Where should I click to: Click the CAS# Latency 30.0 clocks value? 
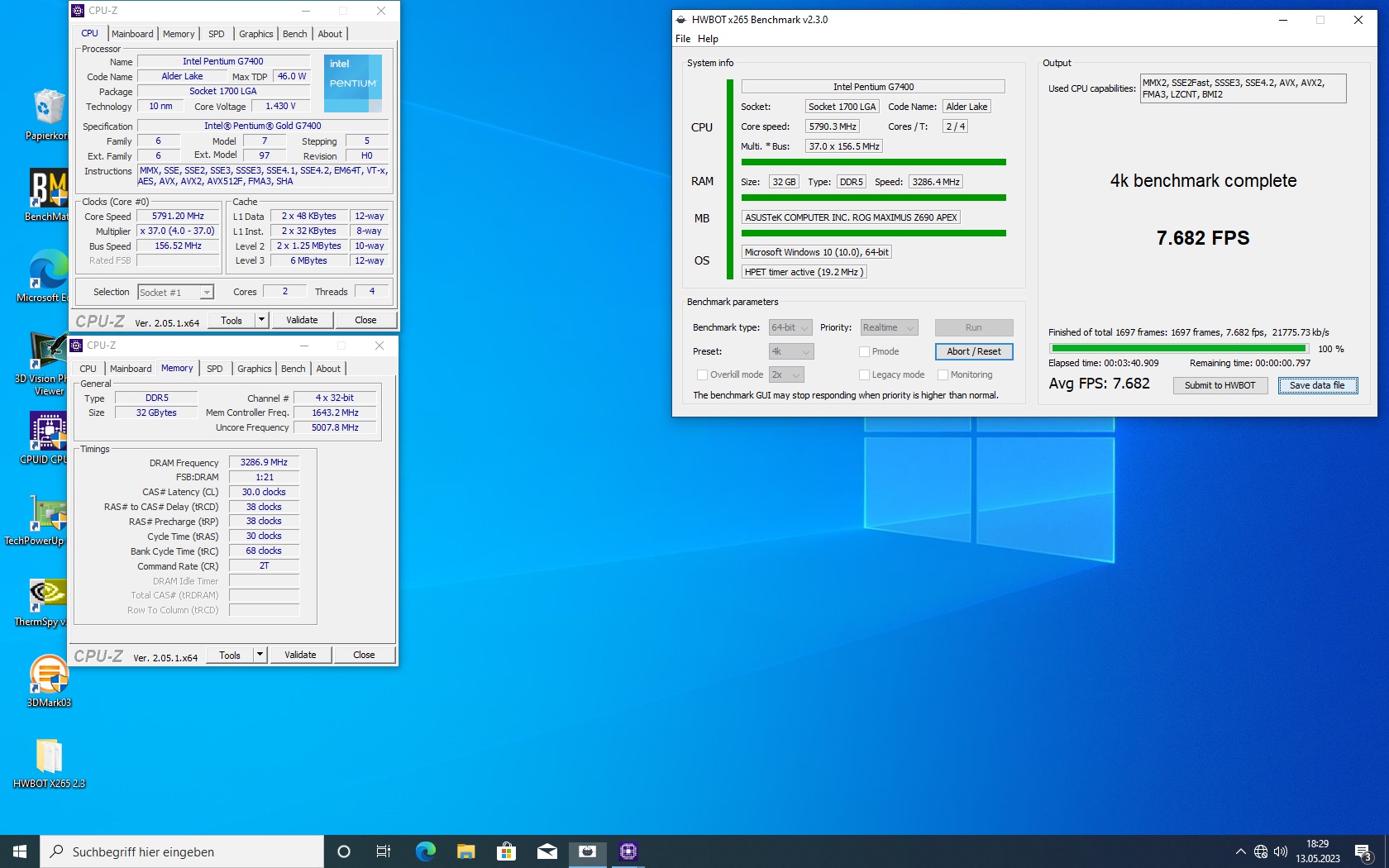264,493
